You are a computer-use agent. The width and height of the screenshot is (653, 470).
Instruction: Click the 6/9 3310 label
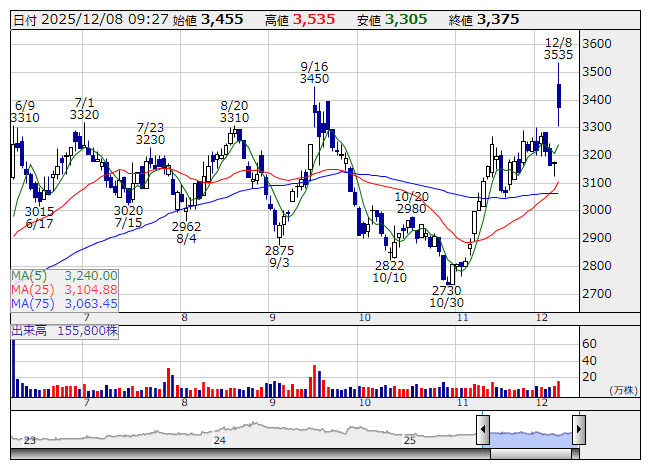coord(25,112)
